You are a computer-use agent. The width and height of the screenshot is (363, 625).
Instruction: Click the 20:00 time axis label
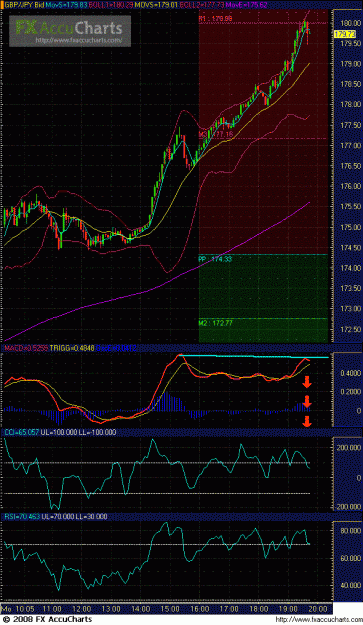point(319,609)
